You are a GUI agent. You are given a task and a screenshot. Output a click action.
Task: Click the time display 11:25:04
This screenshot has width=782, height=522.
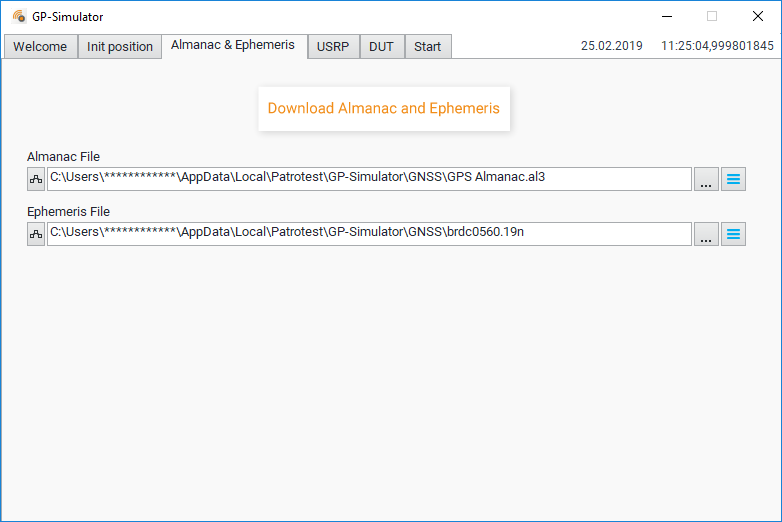717,46
